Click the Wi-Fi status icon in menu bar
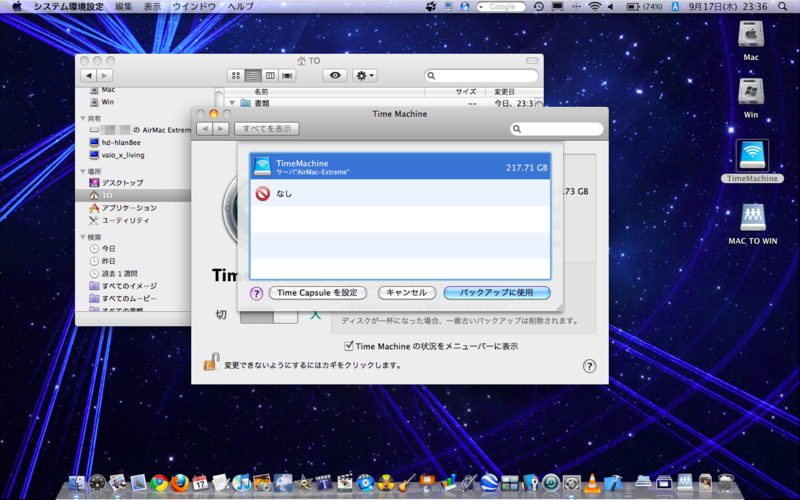 point(594,7)
